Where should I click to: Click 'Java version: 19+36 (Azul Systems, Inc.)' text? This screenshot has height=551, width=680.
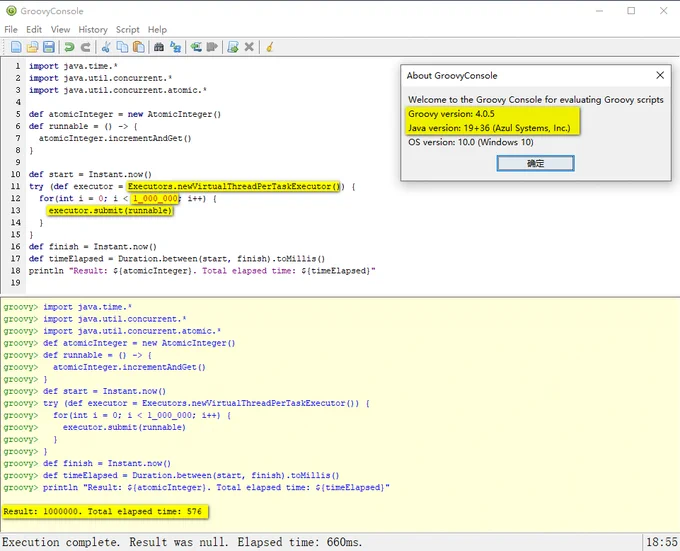489,128
